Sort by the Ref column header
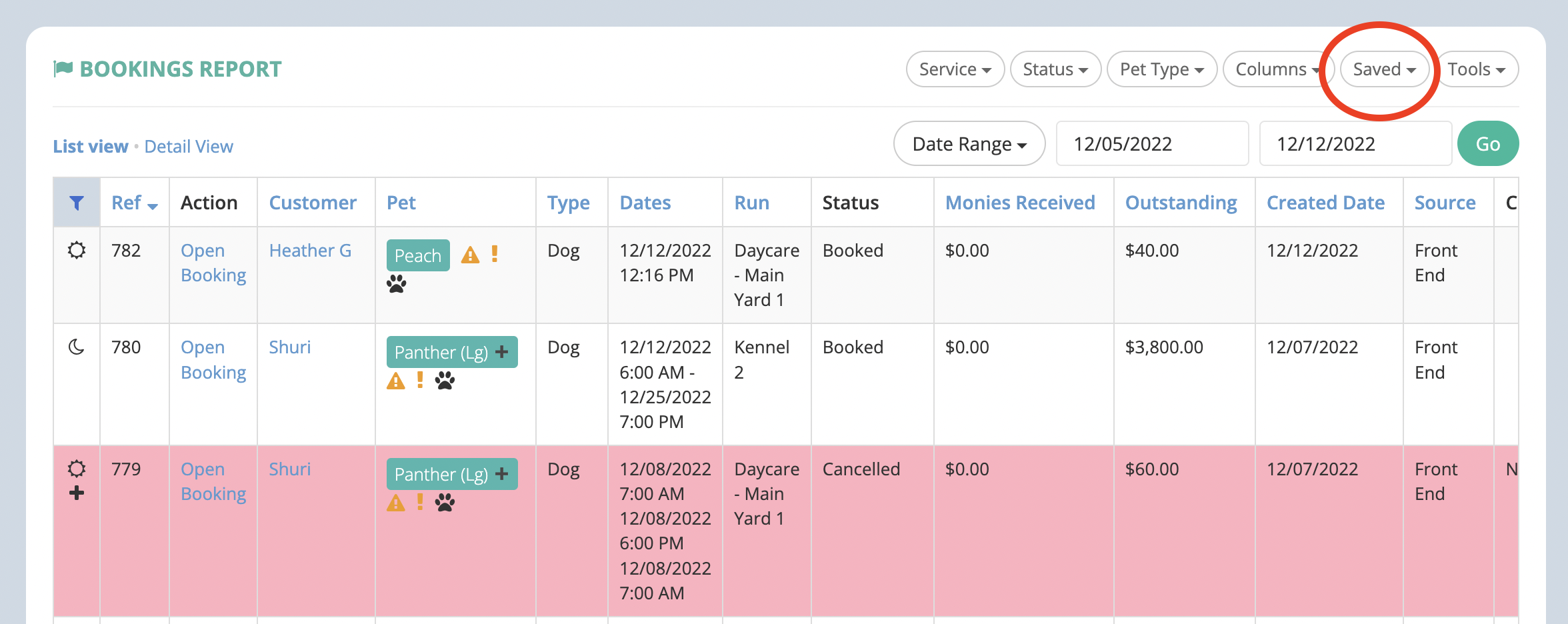This screenshot has width=1568, height=624. [x=134, y=203]
